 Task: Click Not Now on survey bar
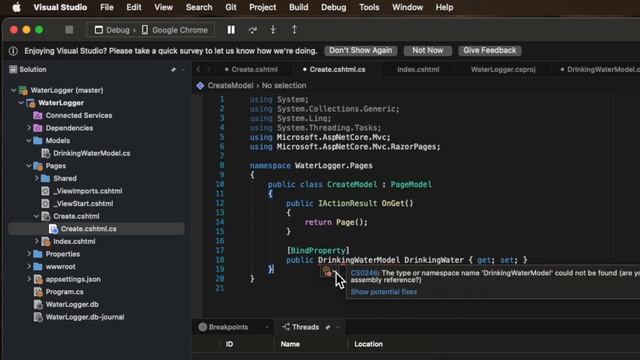point(427,51)
